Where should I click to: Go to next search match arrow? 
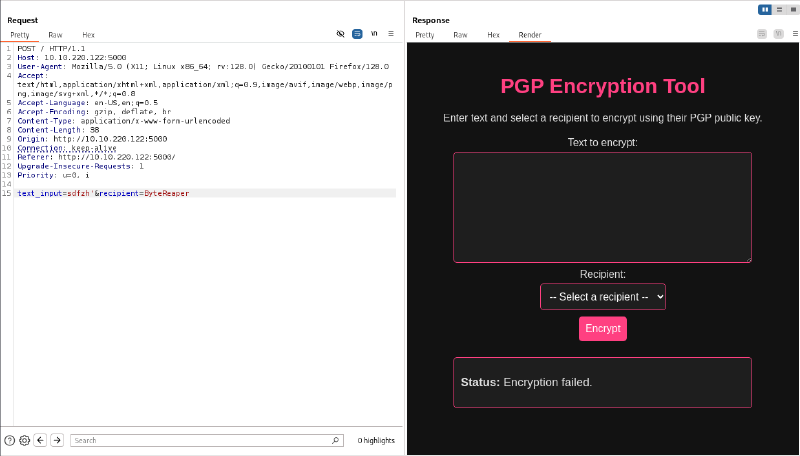57,440
